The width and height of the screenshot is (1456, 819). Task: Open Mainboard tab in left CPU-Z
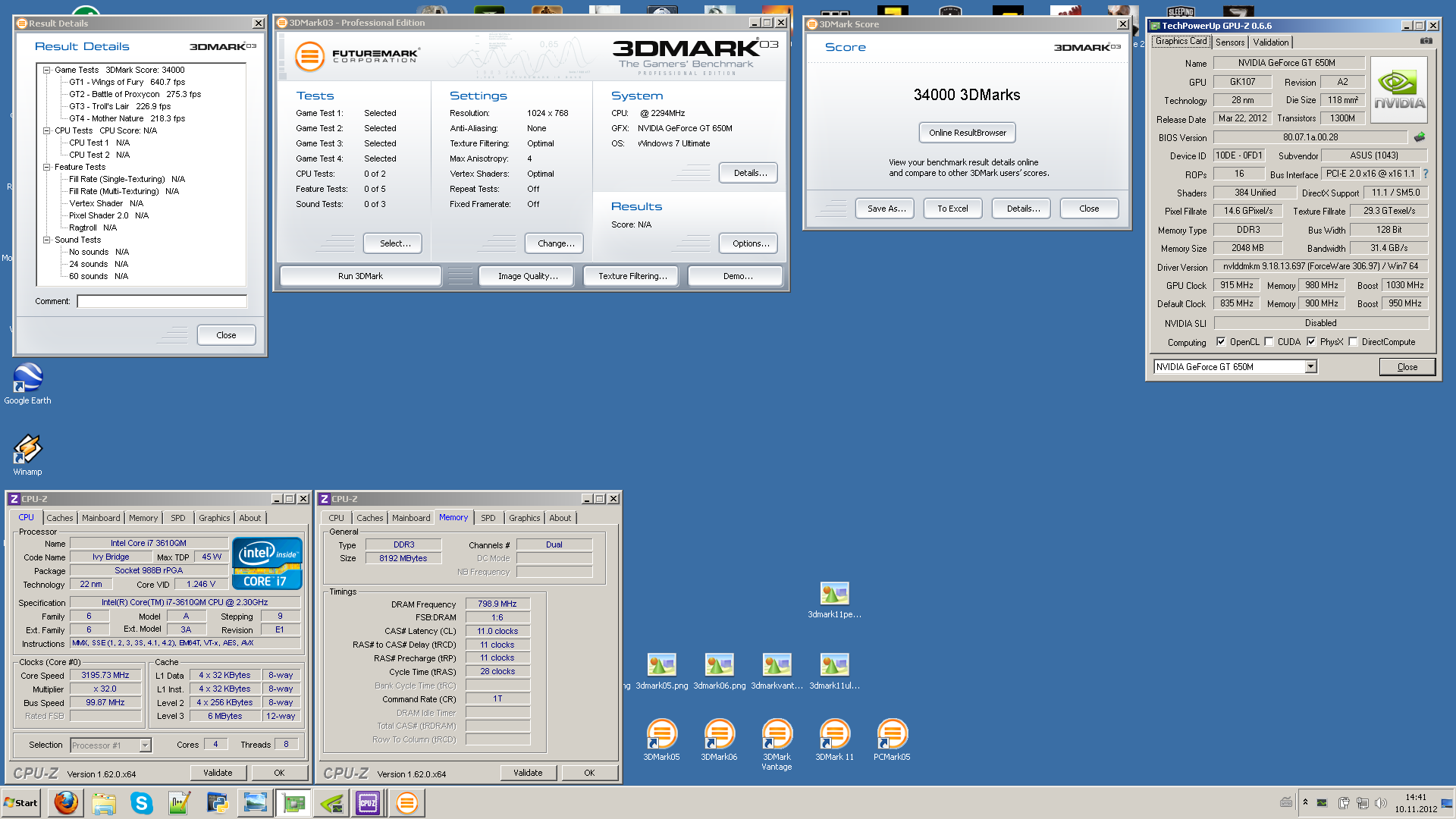pyautogui.click(x=101, y=518)
